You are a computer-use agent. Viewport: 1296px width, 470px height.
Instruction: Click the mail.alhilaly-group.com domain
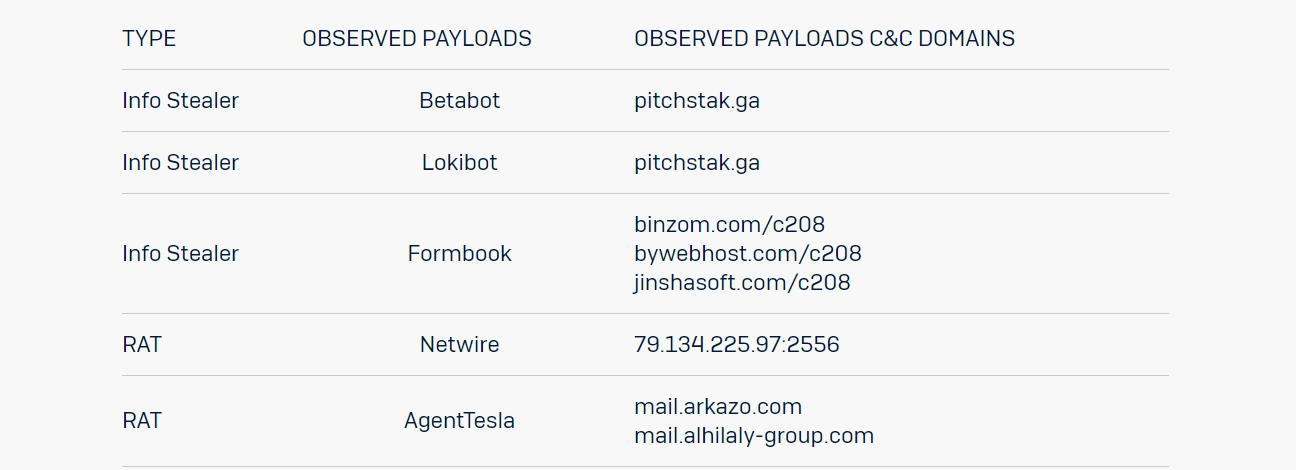753,436
